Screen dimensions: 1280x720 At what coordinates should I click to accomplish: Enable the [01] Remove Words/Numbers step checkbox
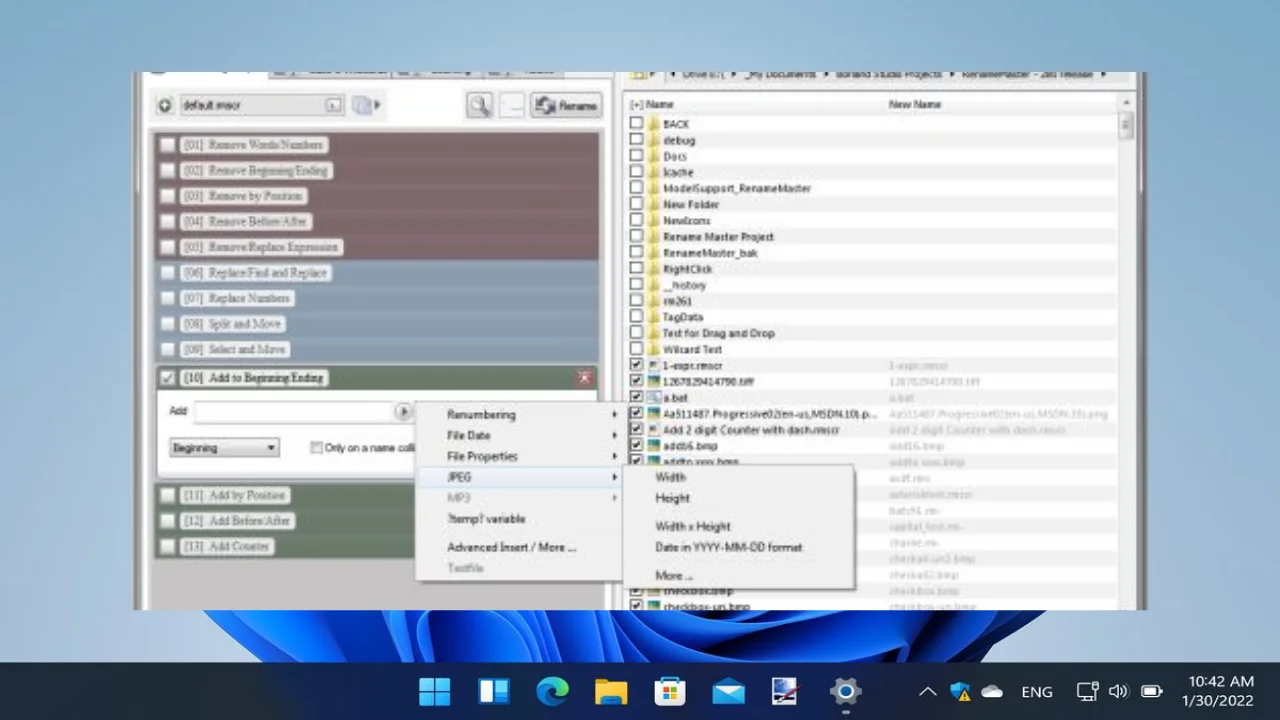pyautogui.click(x=167, y=144)
